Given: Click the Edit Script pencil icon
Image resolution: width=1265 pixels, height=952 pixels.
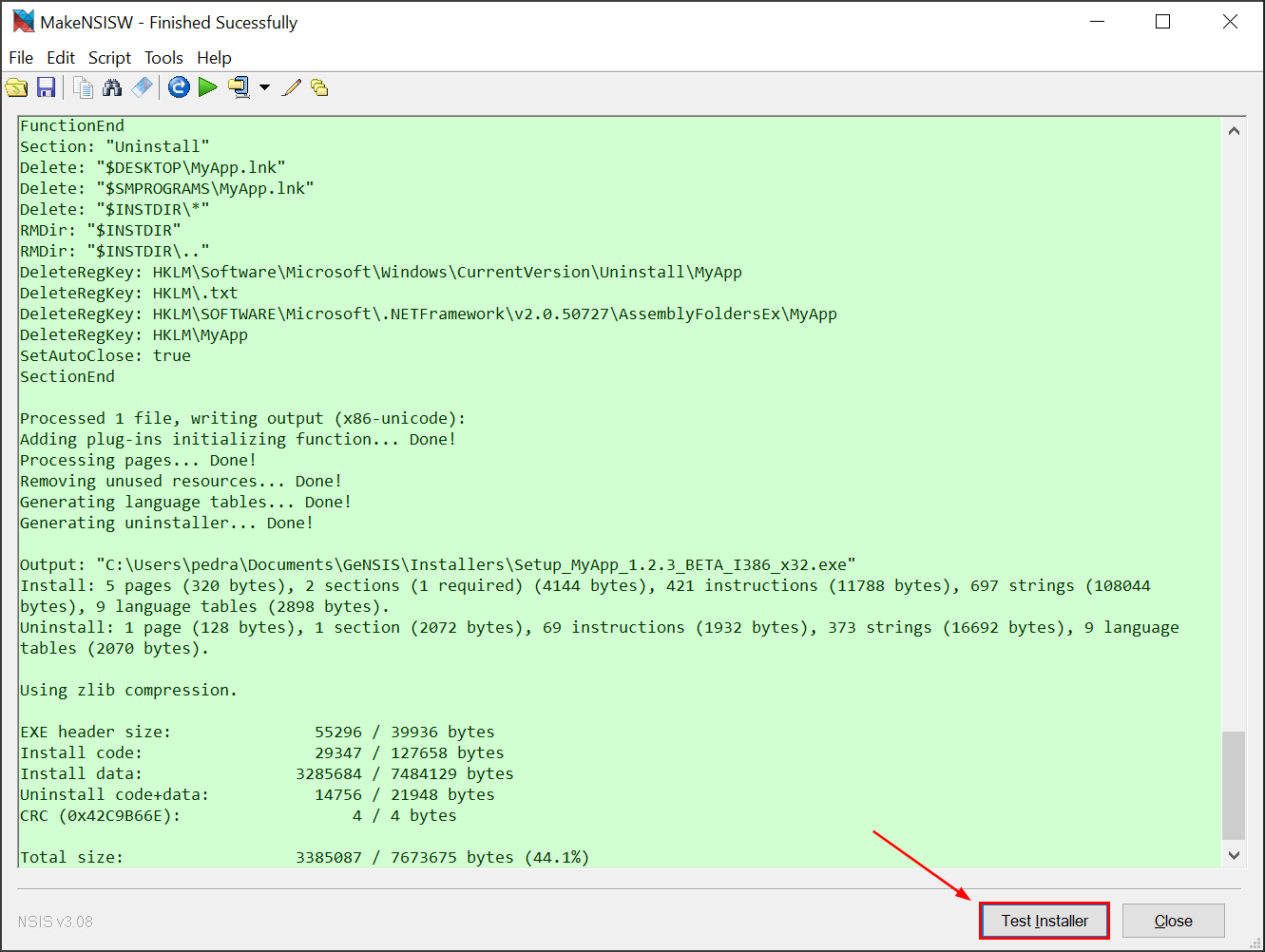Looking at the screenshot, I should tap(292, 87).
